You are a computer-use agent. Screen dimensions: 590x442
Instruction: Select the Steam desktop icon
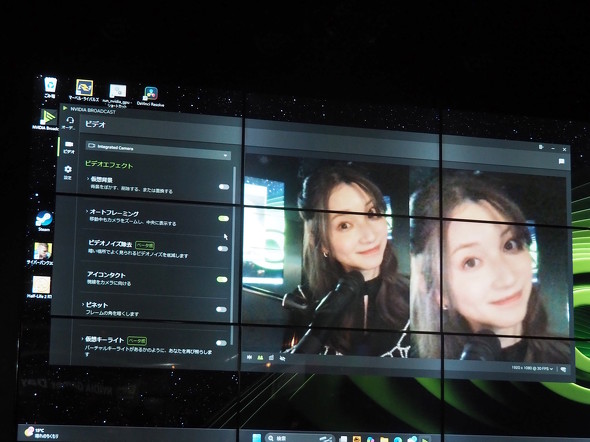pos(44,221)
